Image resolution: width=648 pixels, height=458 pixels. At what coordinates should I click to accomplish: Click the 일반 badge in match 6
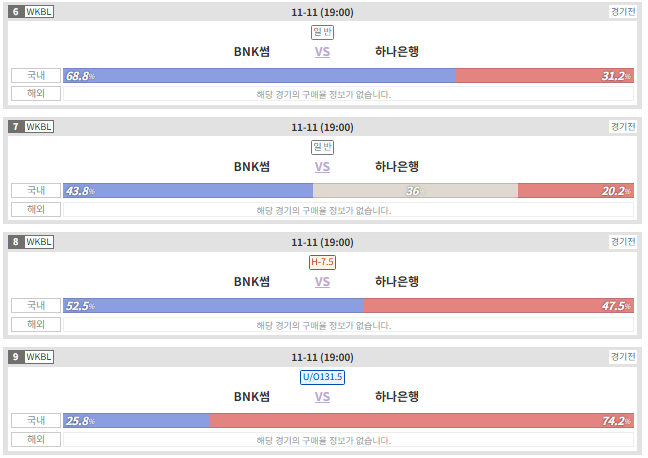pos(322,32)
